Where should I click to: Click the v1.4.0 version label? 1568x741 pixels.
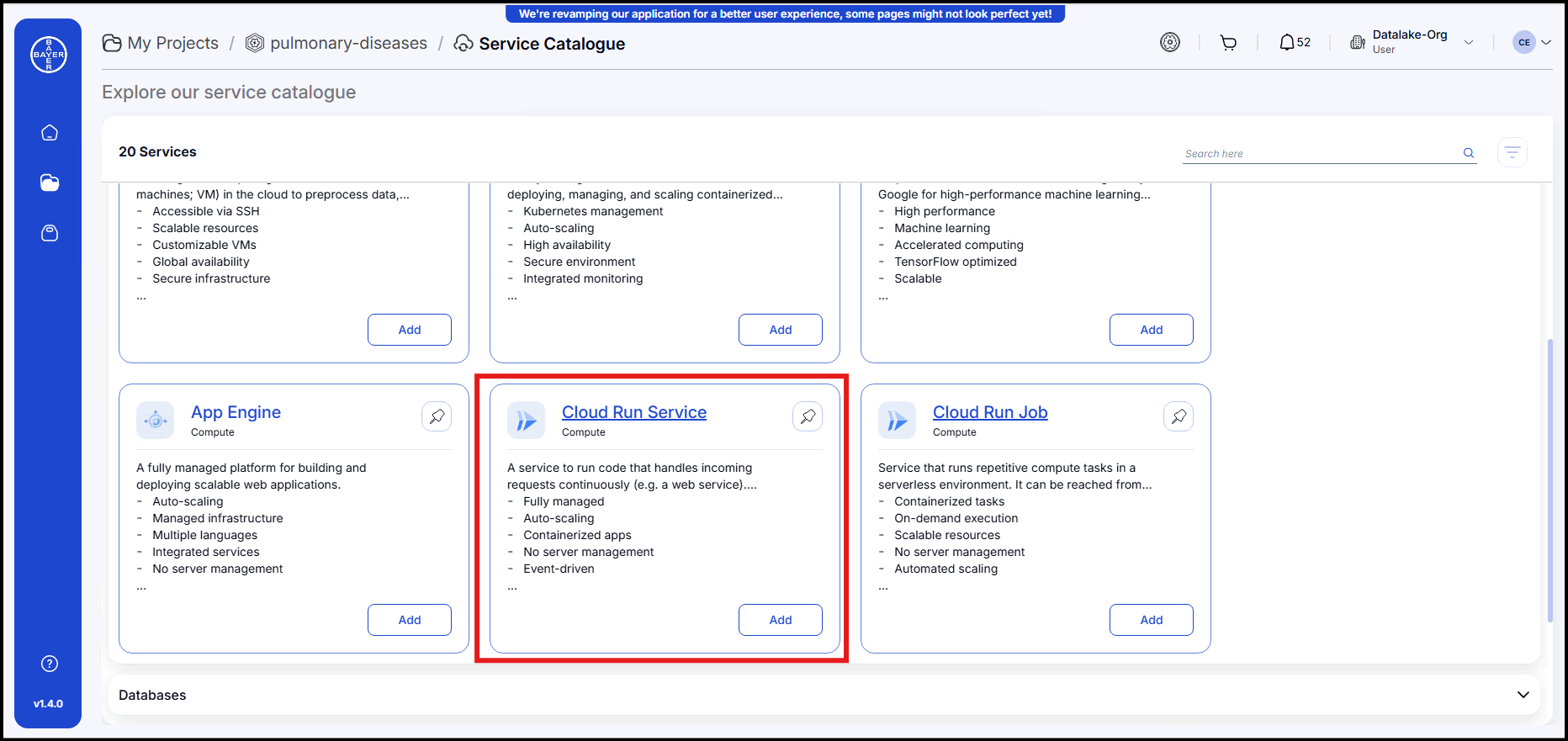(48, 704)
